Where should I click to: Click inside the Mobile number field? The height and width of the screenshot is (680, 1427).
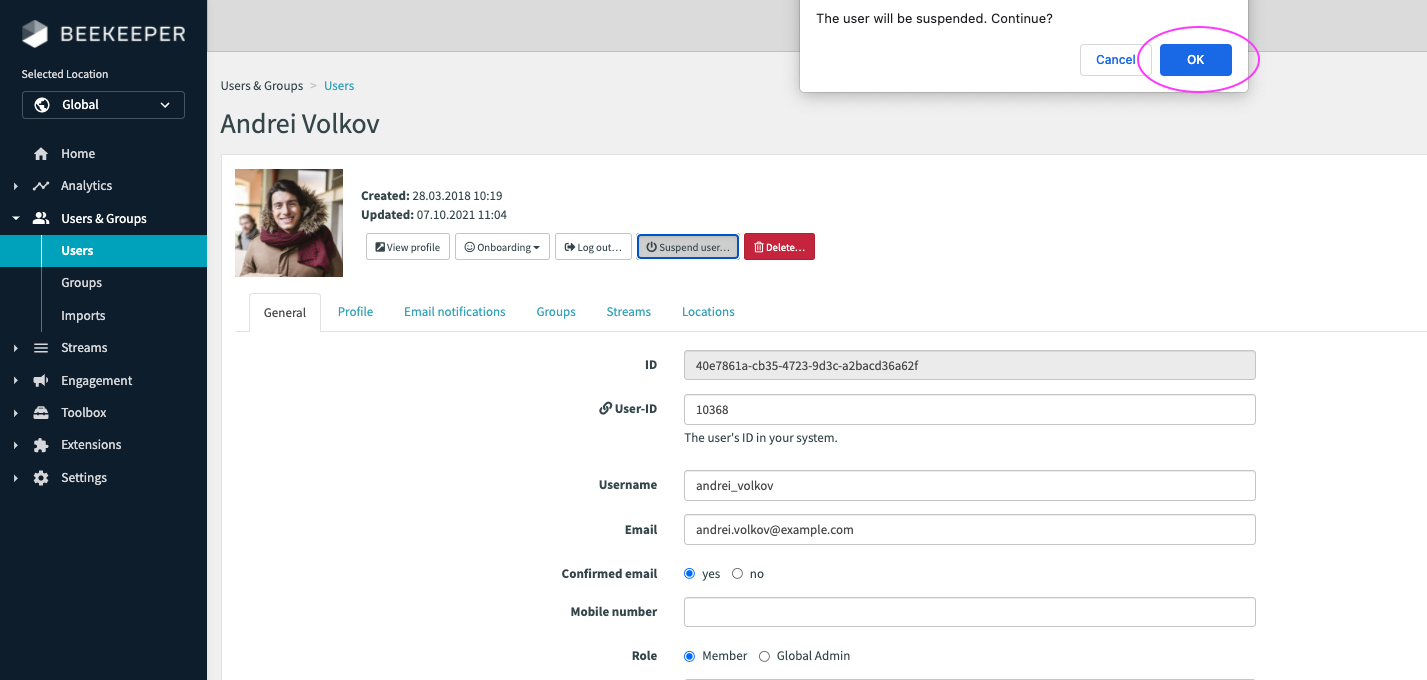(969, 611)
